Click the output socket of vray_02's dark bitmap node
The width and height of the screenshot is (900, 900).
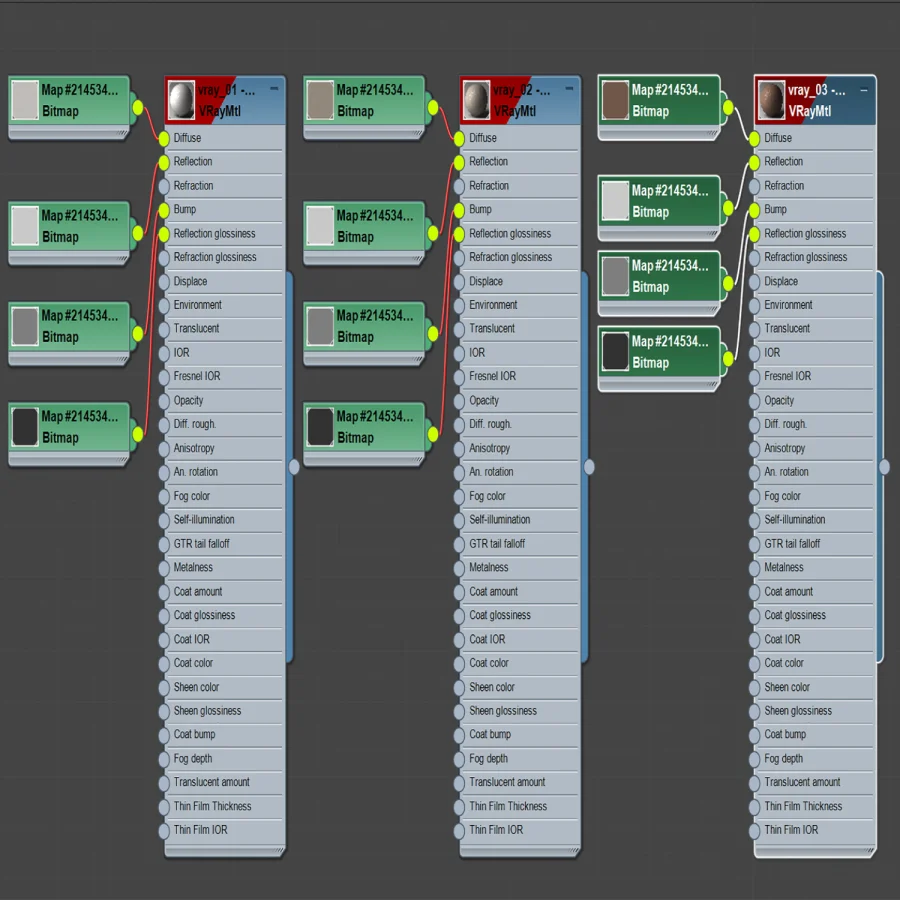(x=433, y=435)
